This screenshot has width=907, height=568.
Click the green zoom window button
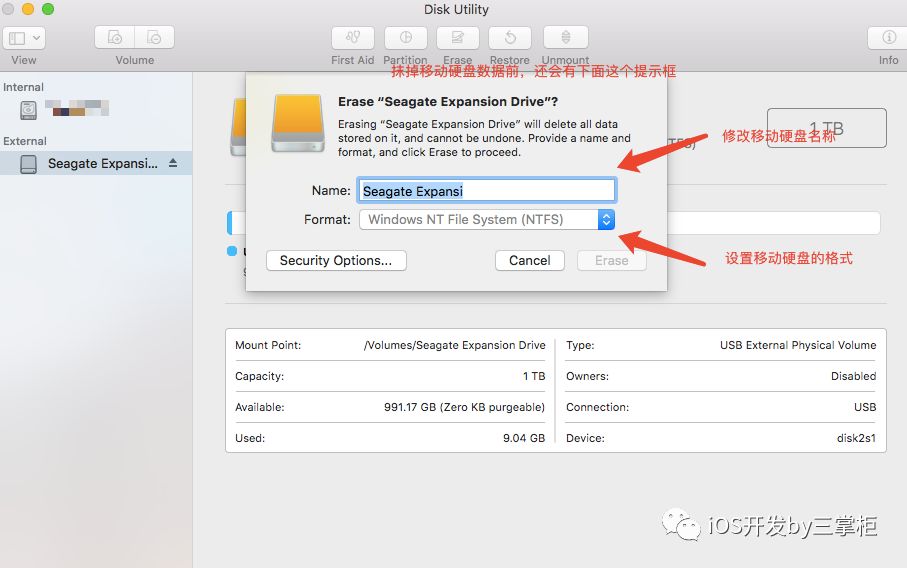coord(48,9)
